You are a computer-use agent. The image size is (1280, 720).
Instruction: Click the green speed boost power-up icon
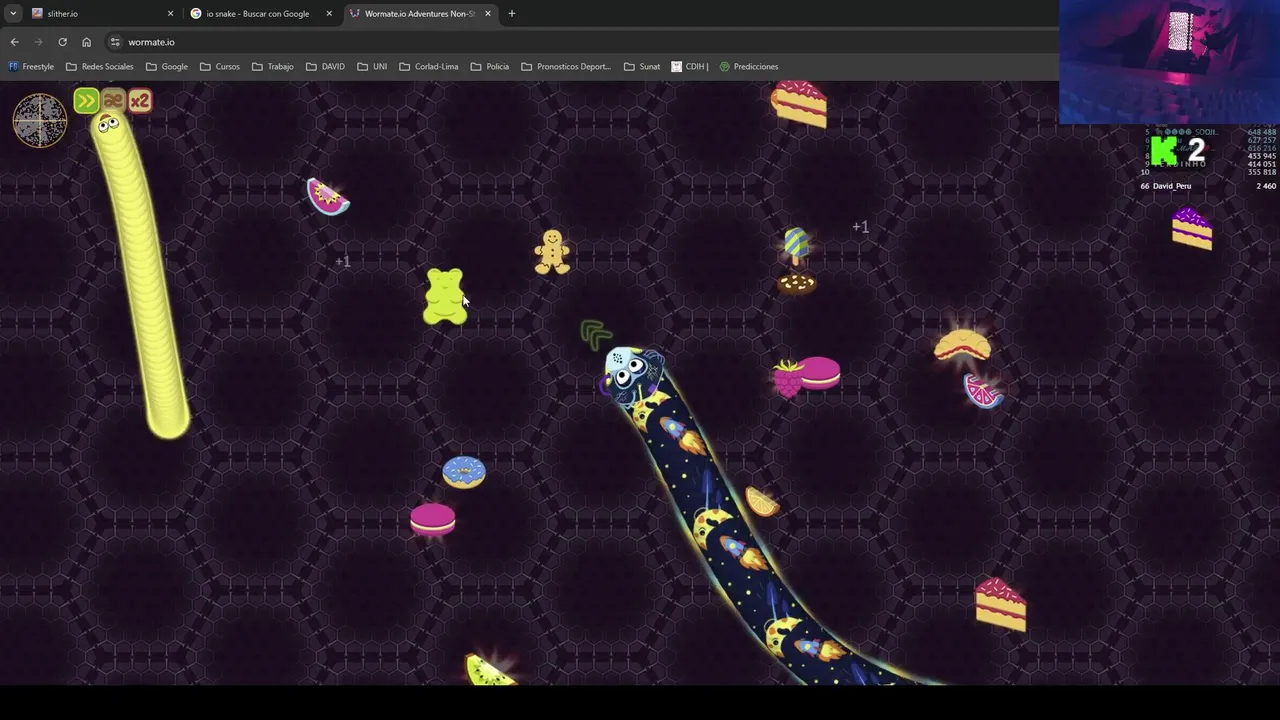86,100
